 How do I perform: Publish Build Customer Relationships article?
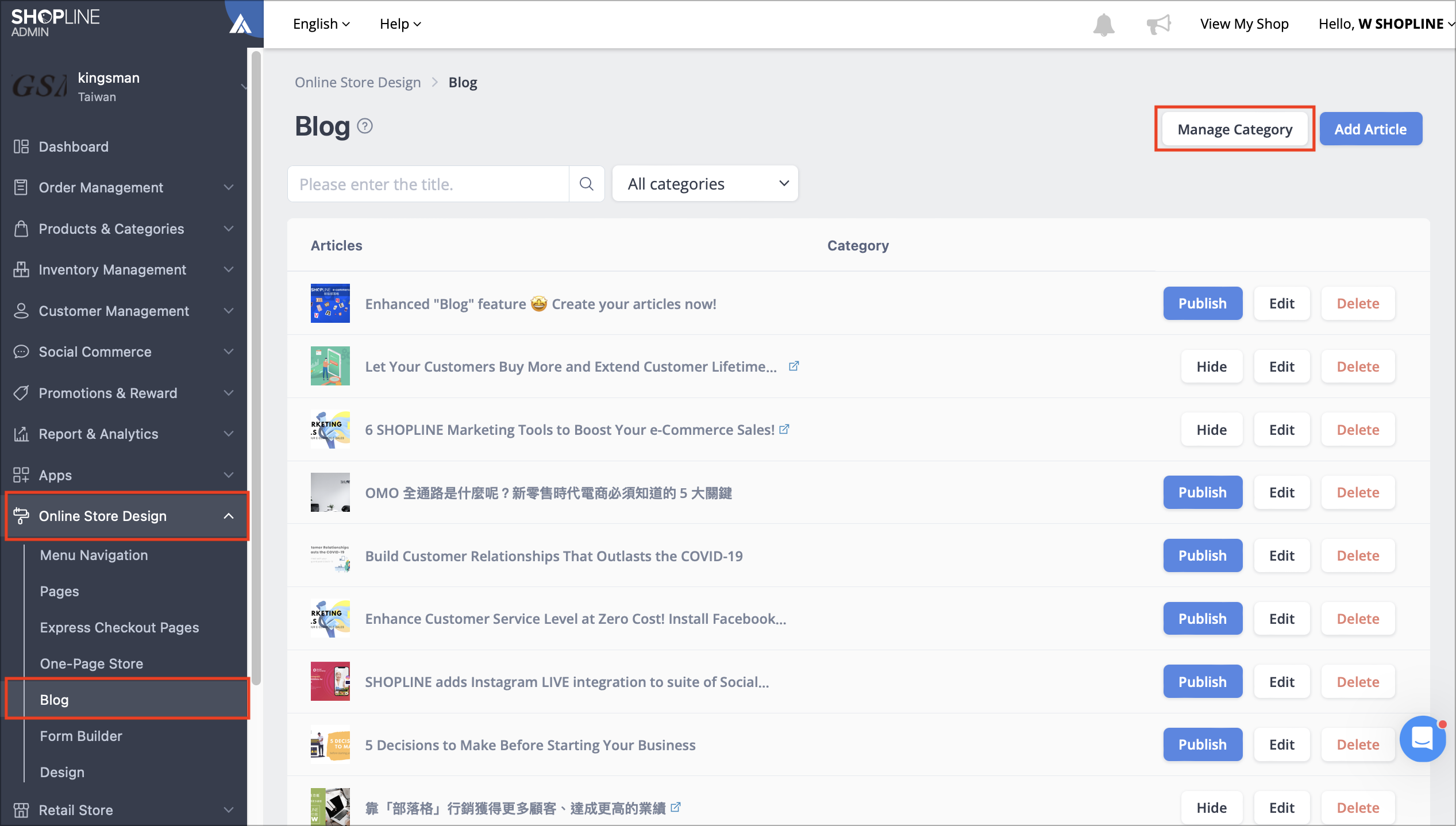(x=1203, y=555)
